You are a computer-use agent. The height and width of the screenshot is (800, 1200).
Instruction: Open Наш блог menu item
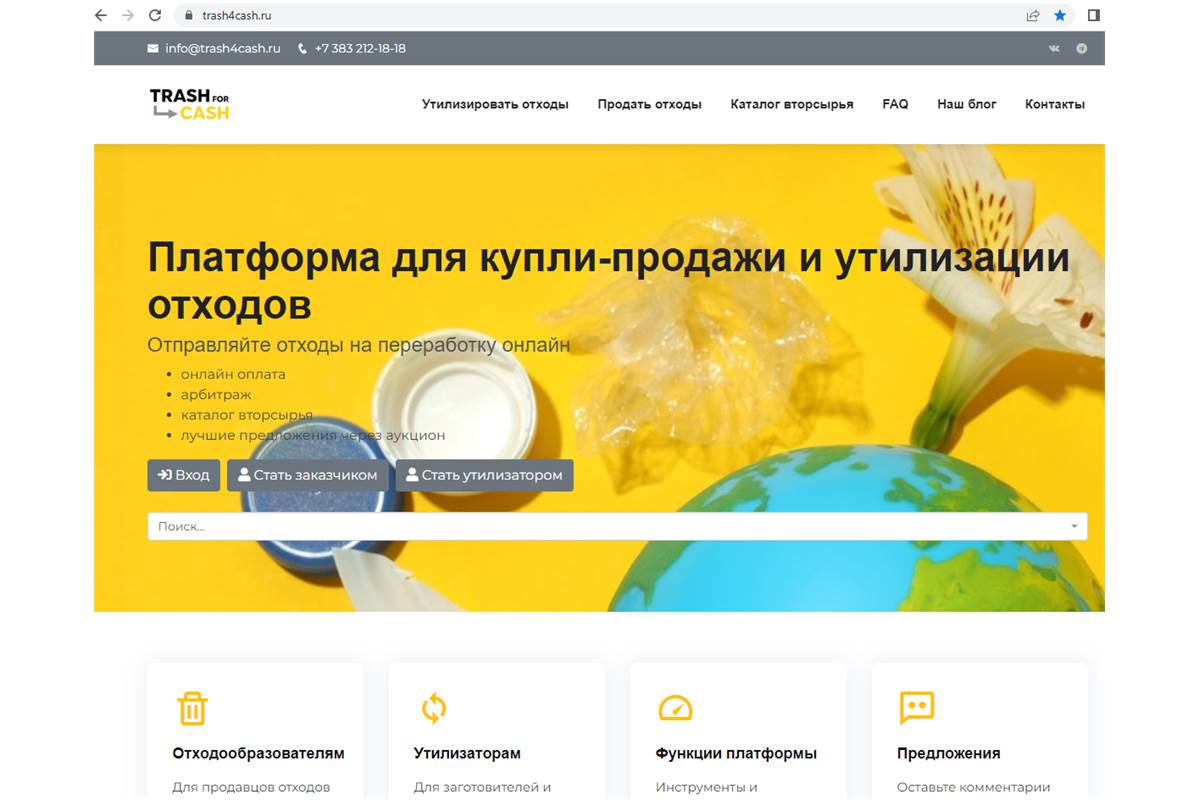tap(967, 104)
